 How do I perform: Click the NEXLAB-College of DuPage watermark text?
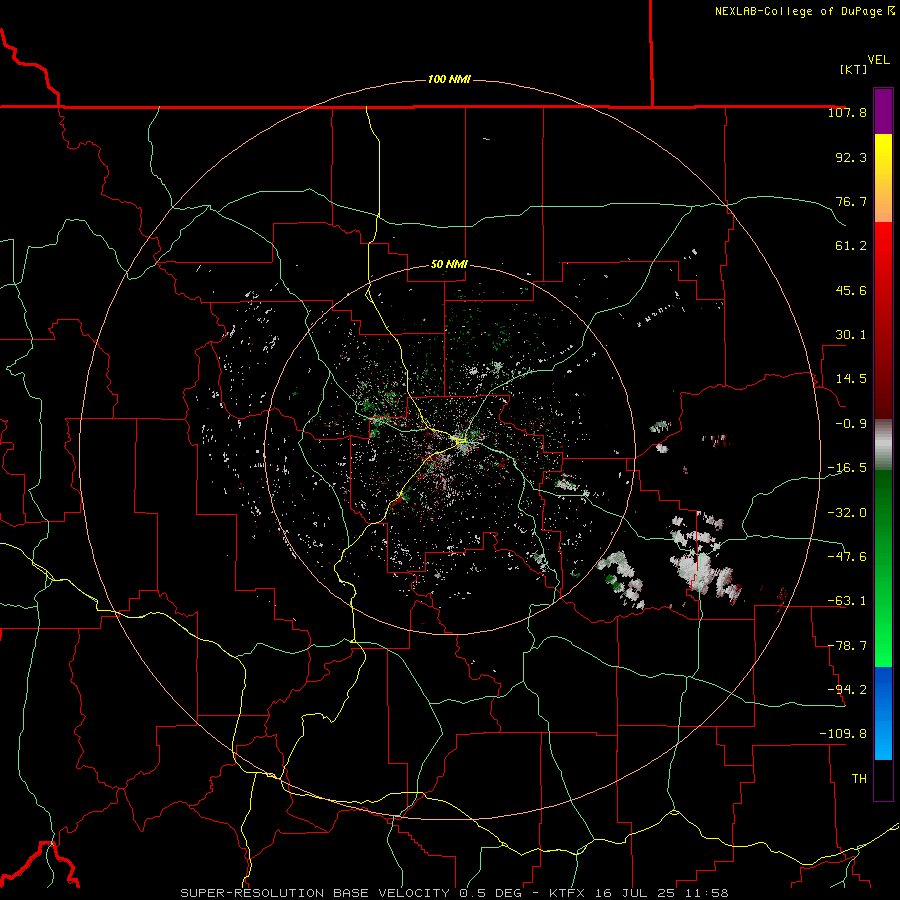(804, 11)
